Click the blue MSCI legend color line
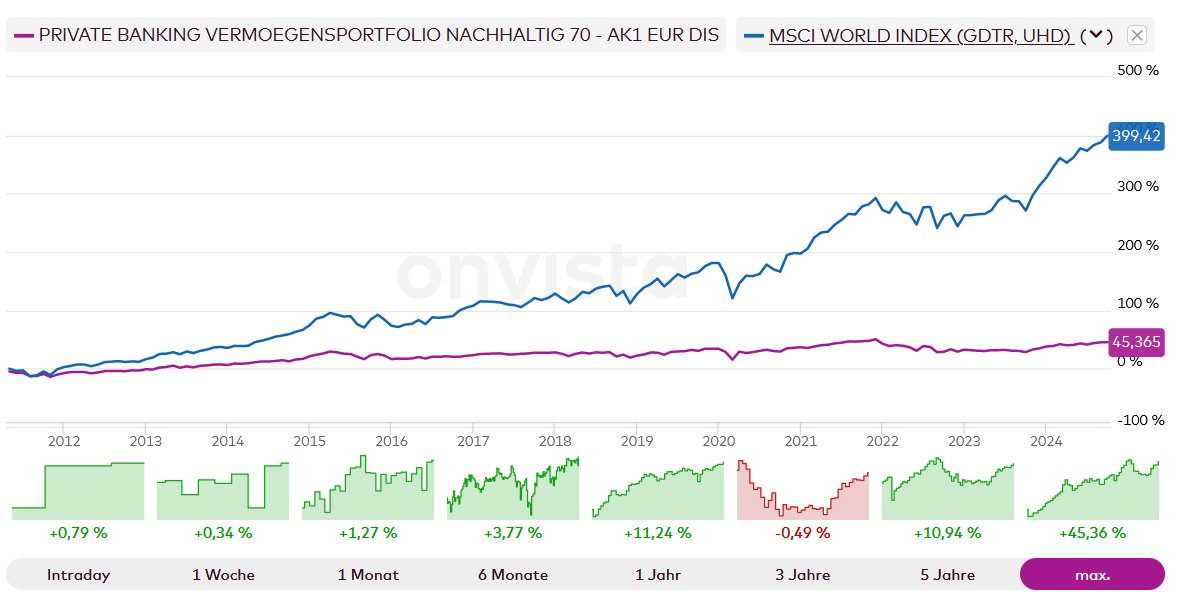This screenshot has height=602, width=1182. (x=754, y=35)
